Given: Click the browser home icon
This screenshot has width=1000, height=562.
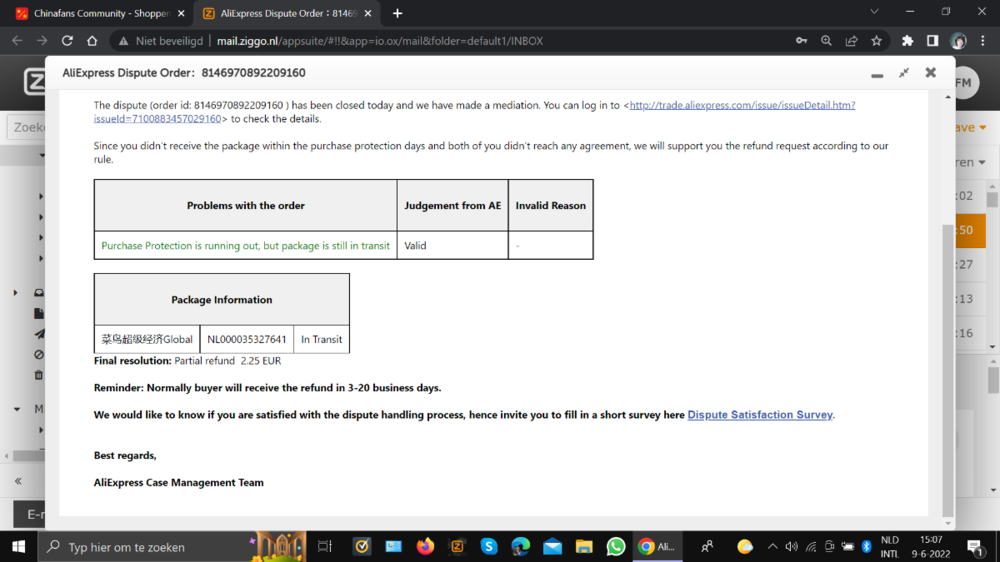Looking at the screenshot, I should coord(92,41).
